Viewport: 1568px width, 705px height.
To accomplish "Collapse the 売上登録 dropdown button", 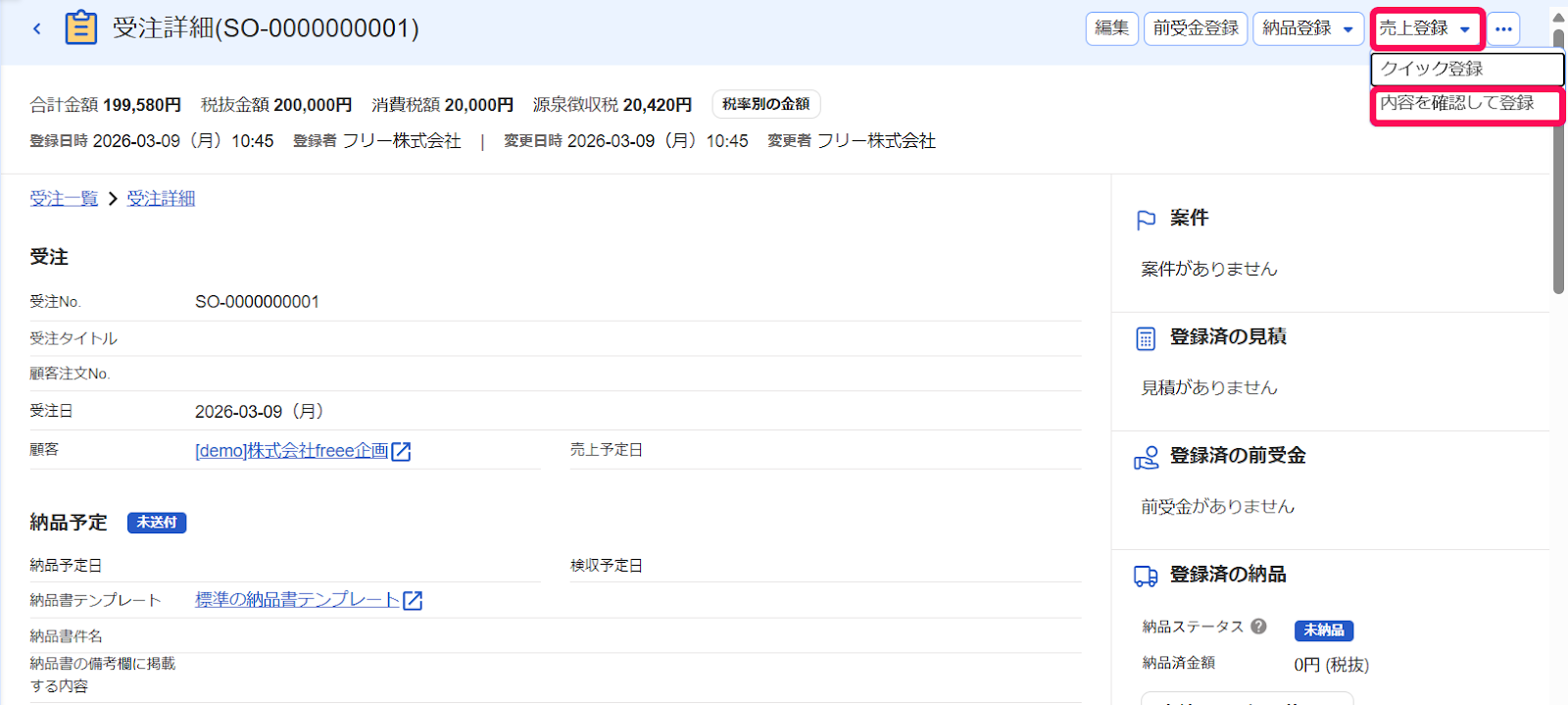I will [1428, 28].
